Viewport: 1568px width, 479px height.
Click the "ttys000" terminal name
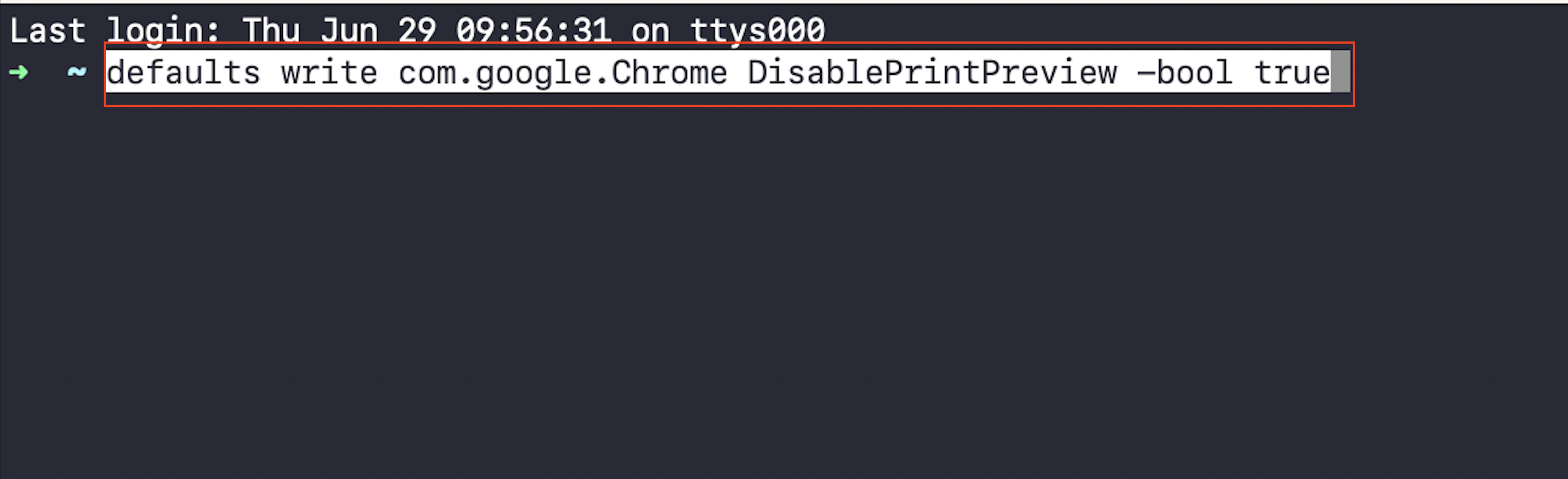(x=757, y=31)
